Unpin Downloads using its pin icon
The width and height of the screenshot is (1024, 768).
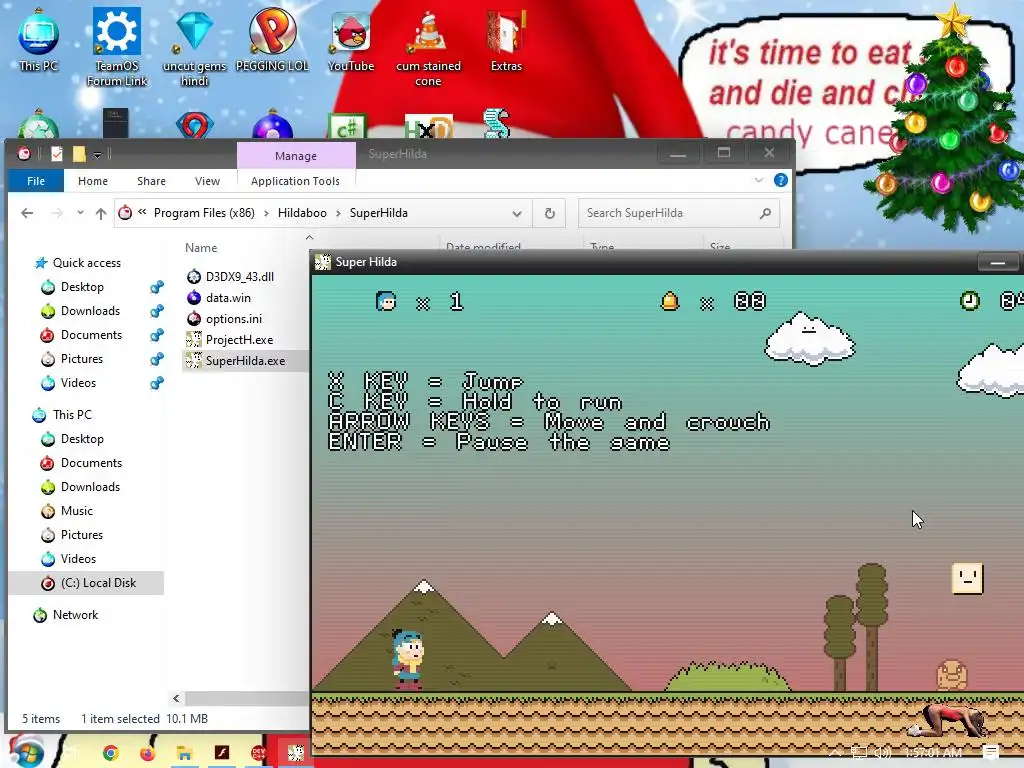pos(157,311)
